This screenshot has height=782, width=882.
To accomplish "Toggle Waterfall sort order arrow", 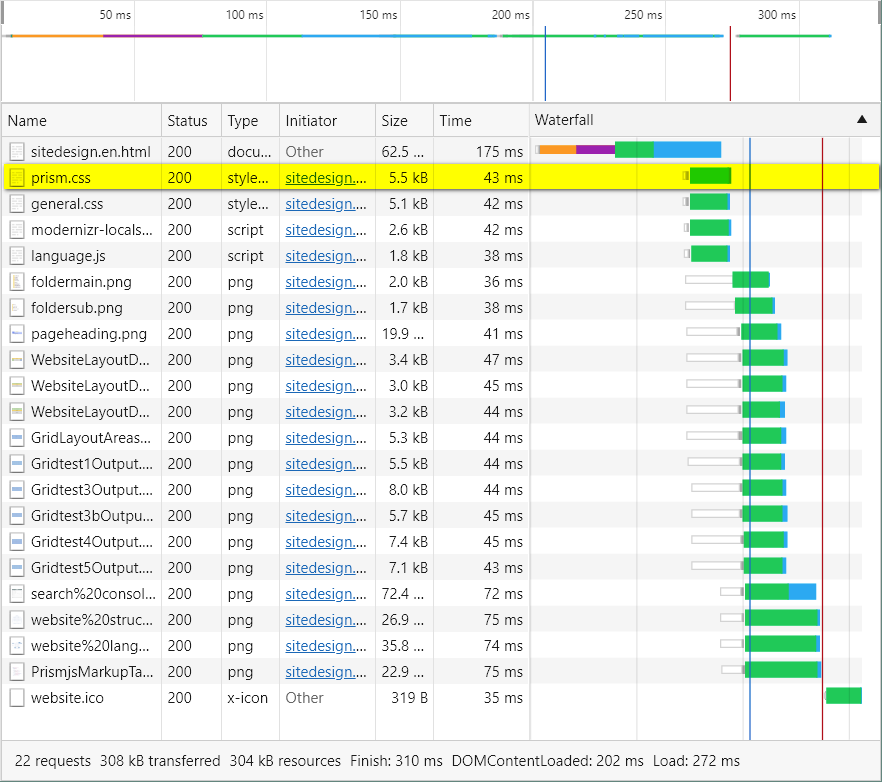I will [862, 119].
